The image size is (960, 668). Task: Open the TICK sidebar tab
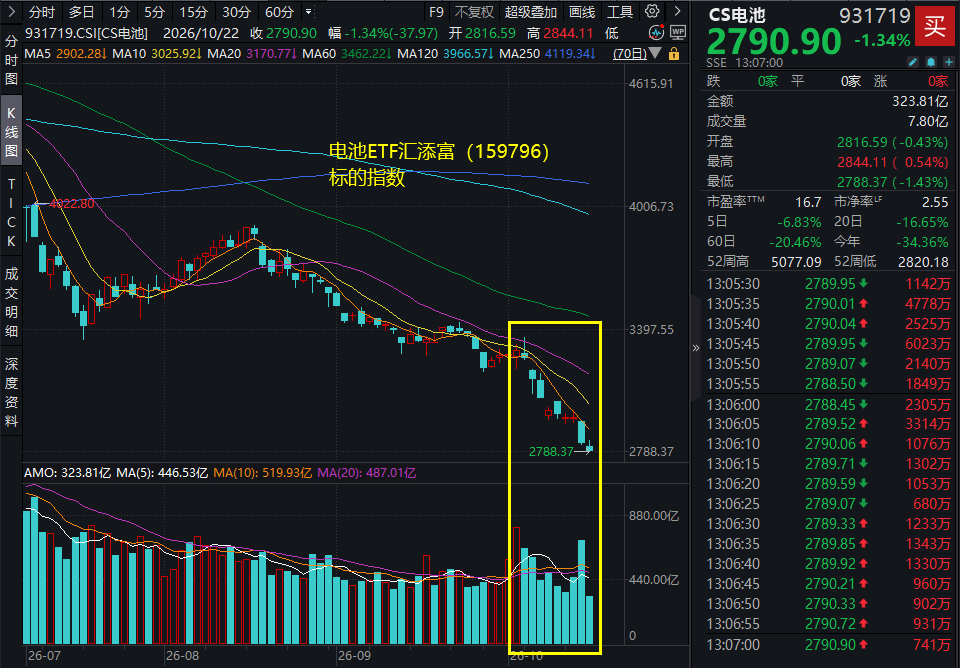[11, 212]
